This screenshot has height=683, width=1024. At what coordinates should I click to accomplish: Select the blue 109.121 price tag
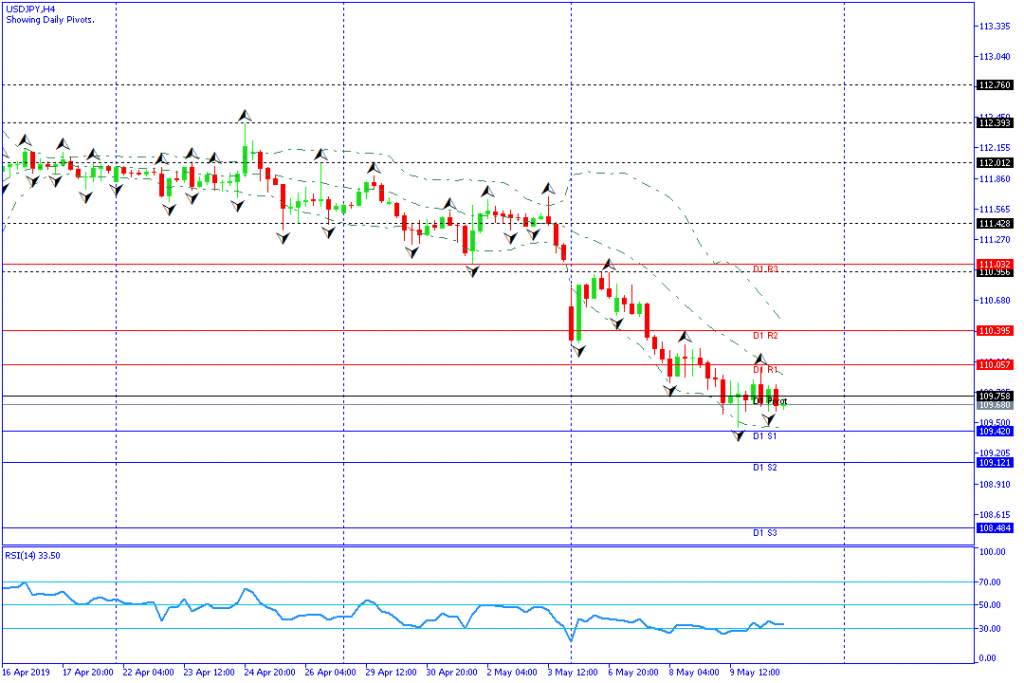pyautogui.click(x=995, y=462)
